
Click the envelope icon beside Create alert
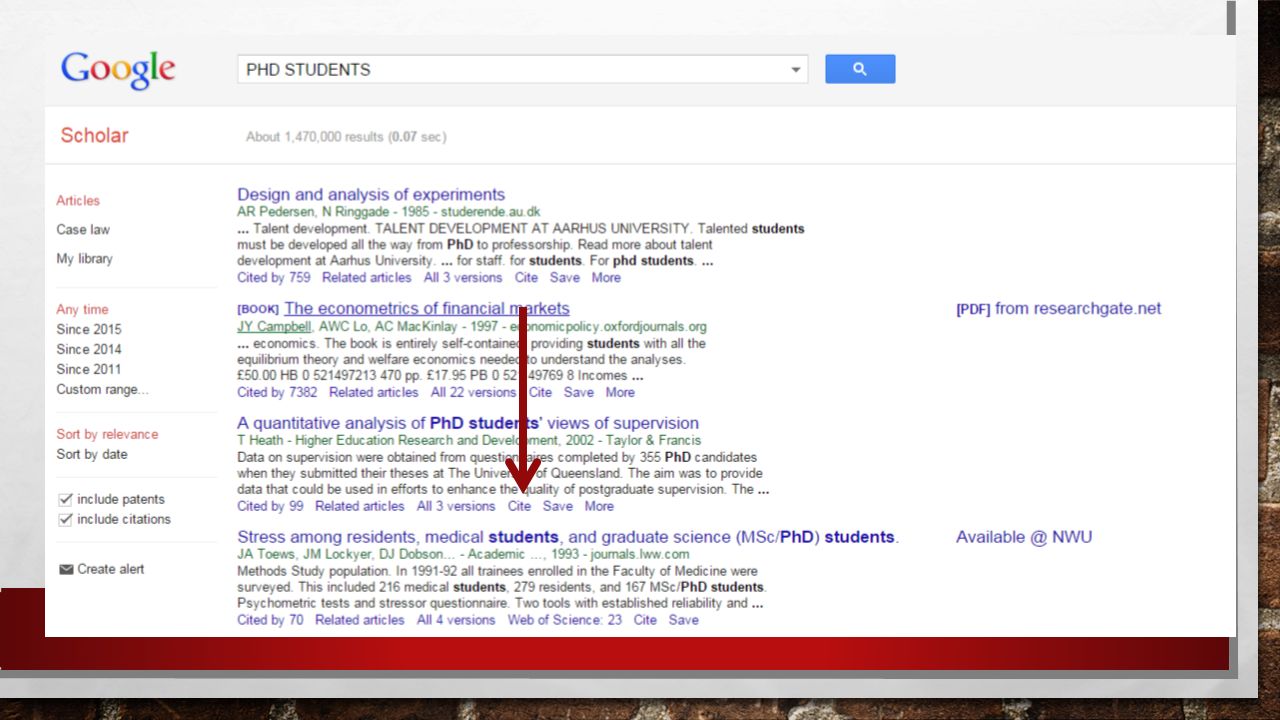[x=66, y=569]
